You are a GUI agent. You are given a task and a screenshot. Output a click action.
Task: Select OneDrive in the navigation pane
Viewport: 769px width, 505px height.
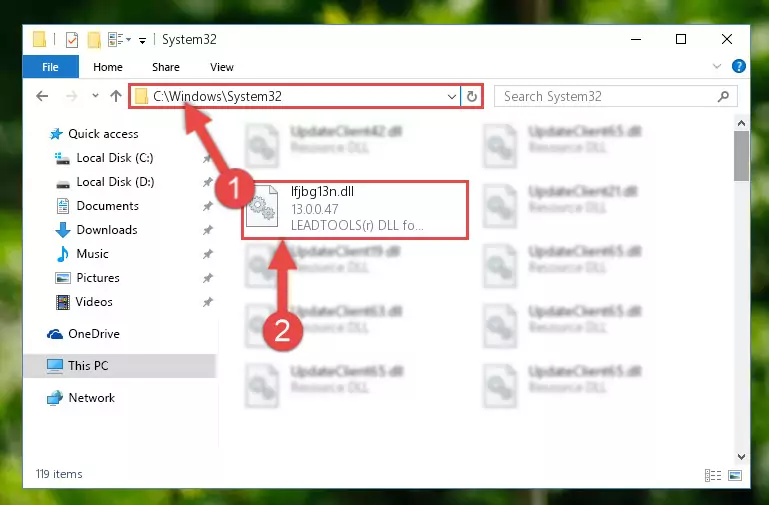pyautogui.click(x=94, y=334)
